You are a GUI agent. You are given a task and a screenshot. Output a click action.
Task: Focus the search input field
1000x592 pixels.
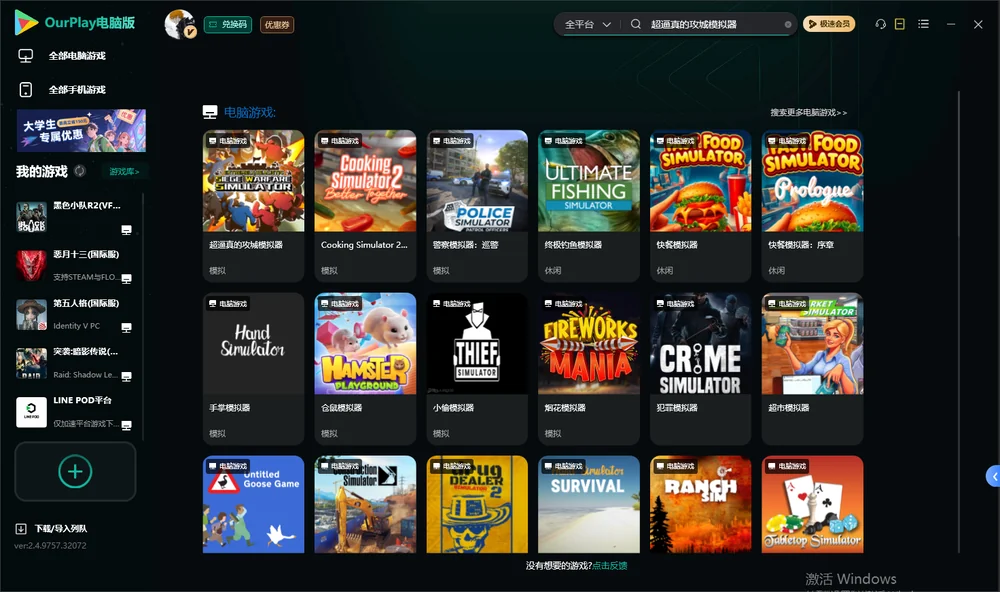point(714,25)
